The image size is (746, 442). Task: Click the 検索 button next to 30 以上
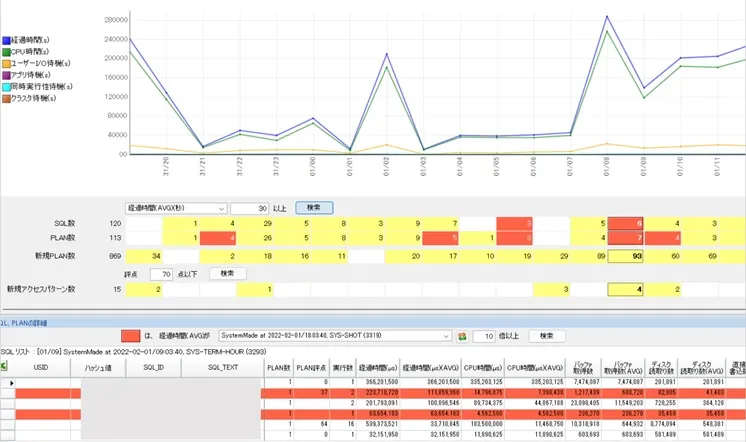pos(314,207)
